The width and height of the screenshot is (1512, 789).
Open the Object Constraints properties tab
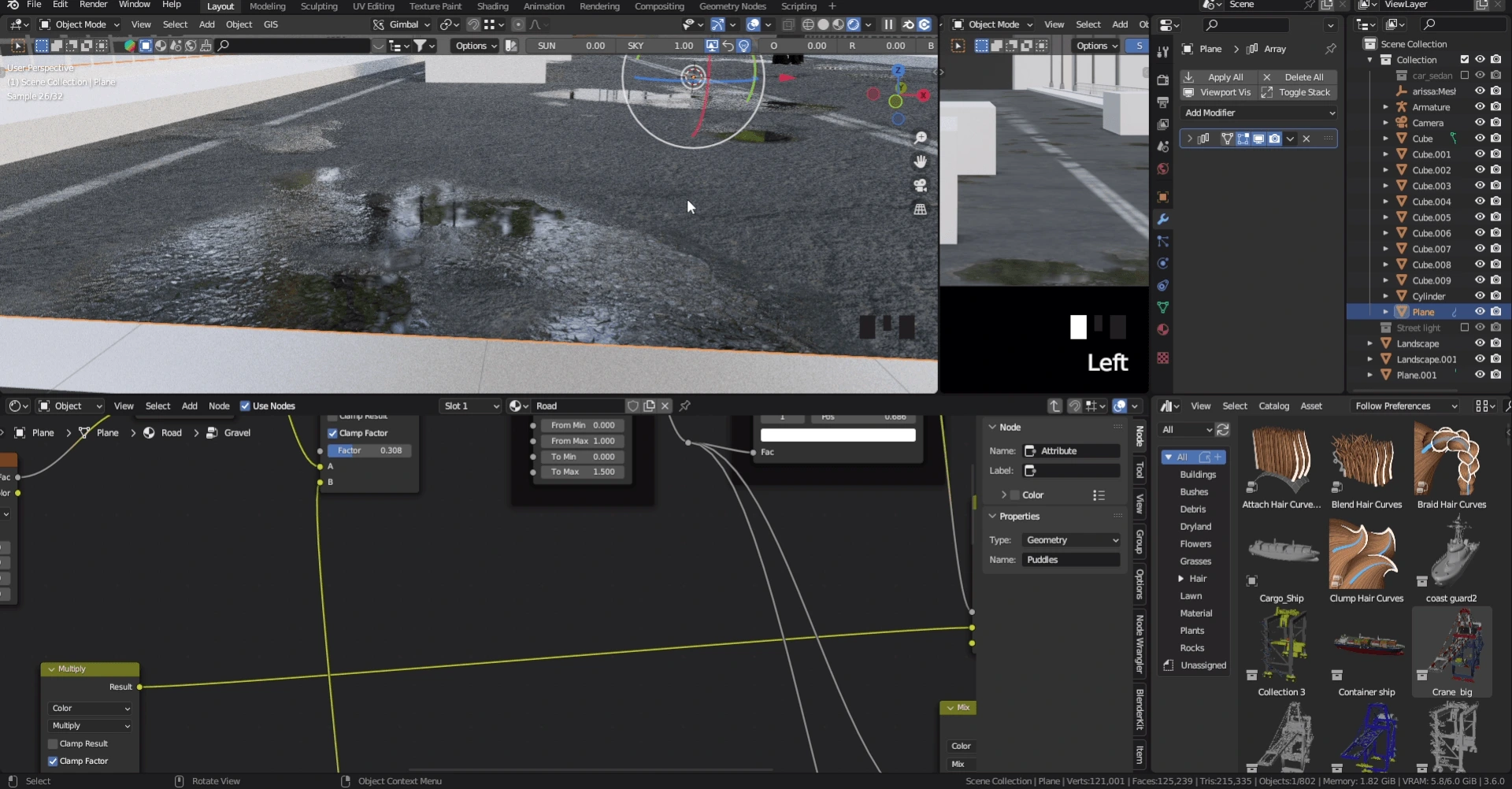pos(1162,285)
